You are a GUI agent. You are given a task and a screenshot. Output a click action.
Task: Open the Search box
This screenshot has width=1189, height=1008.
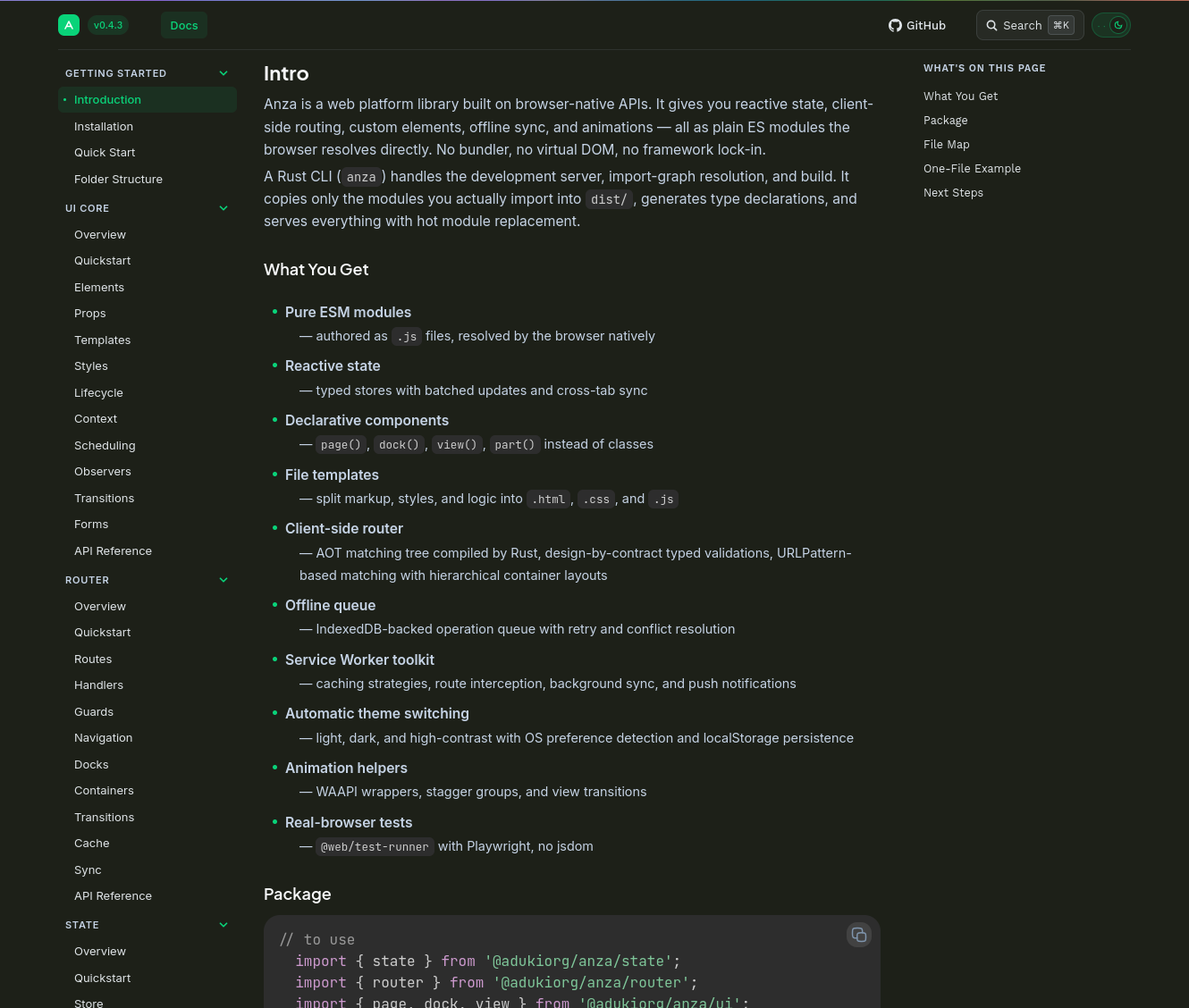[1030, 25]
